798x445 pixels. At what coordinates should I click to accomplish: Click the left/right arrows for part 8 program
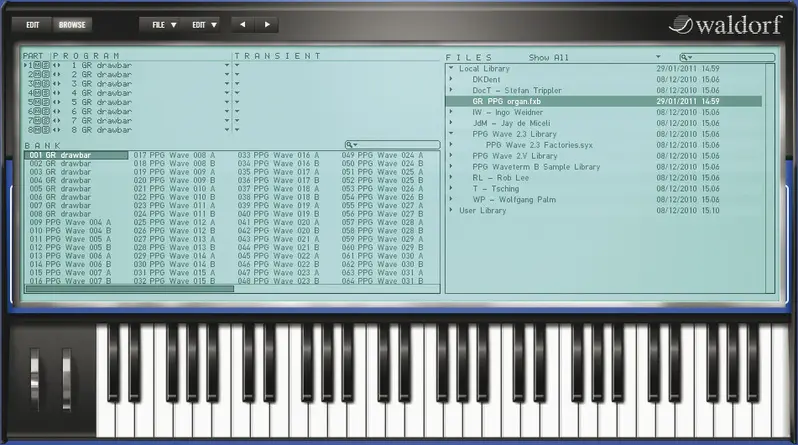(56, 129)
